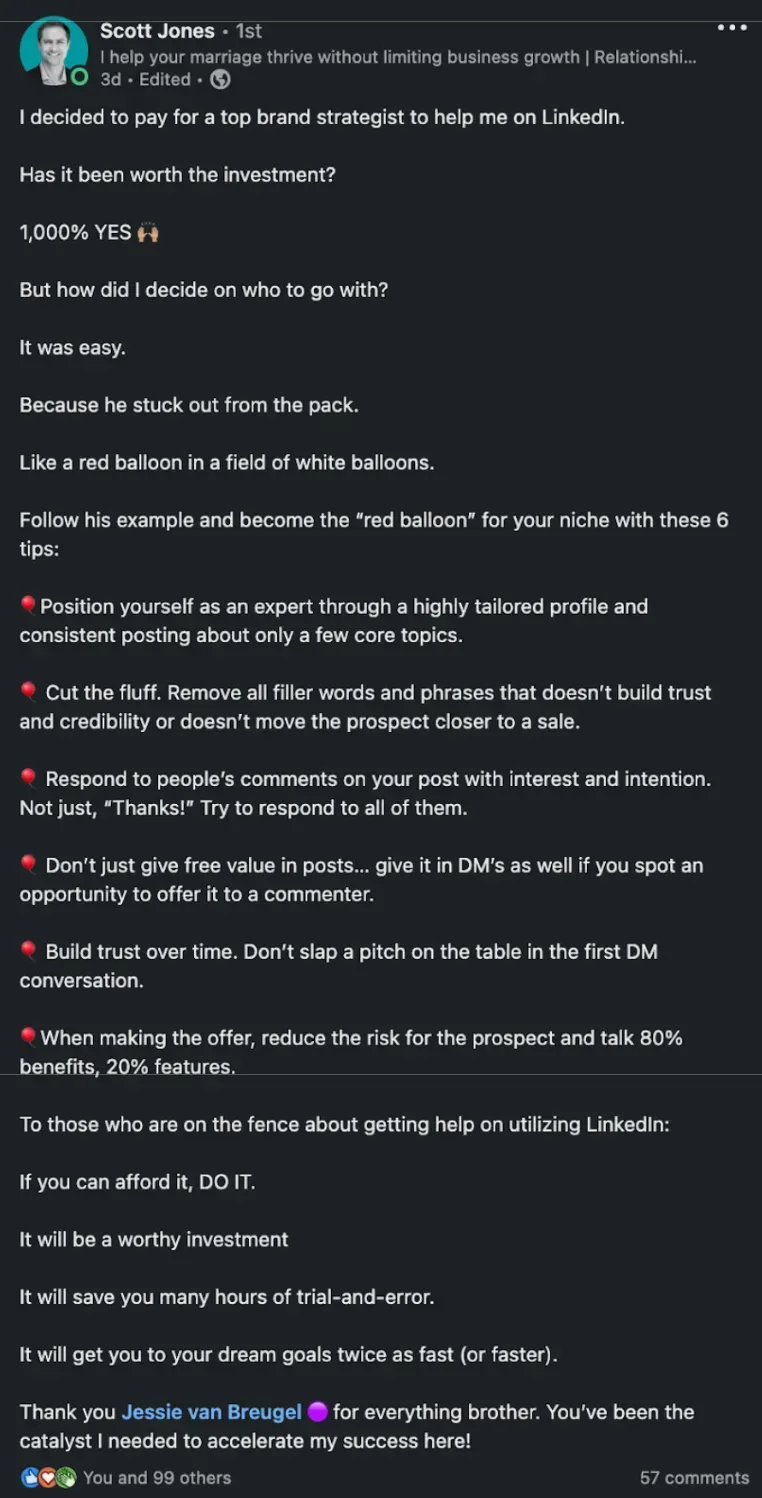Click the red balloon before 'Position yourself as an expert'
Image resolution: width=762 pixels, height=1498 pixels.
(29, 605)
